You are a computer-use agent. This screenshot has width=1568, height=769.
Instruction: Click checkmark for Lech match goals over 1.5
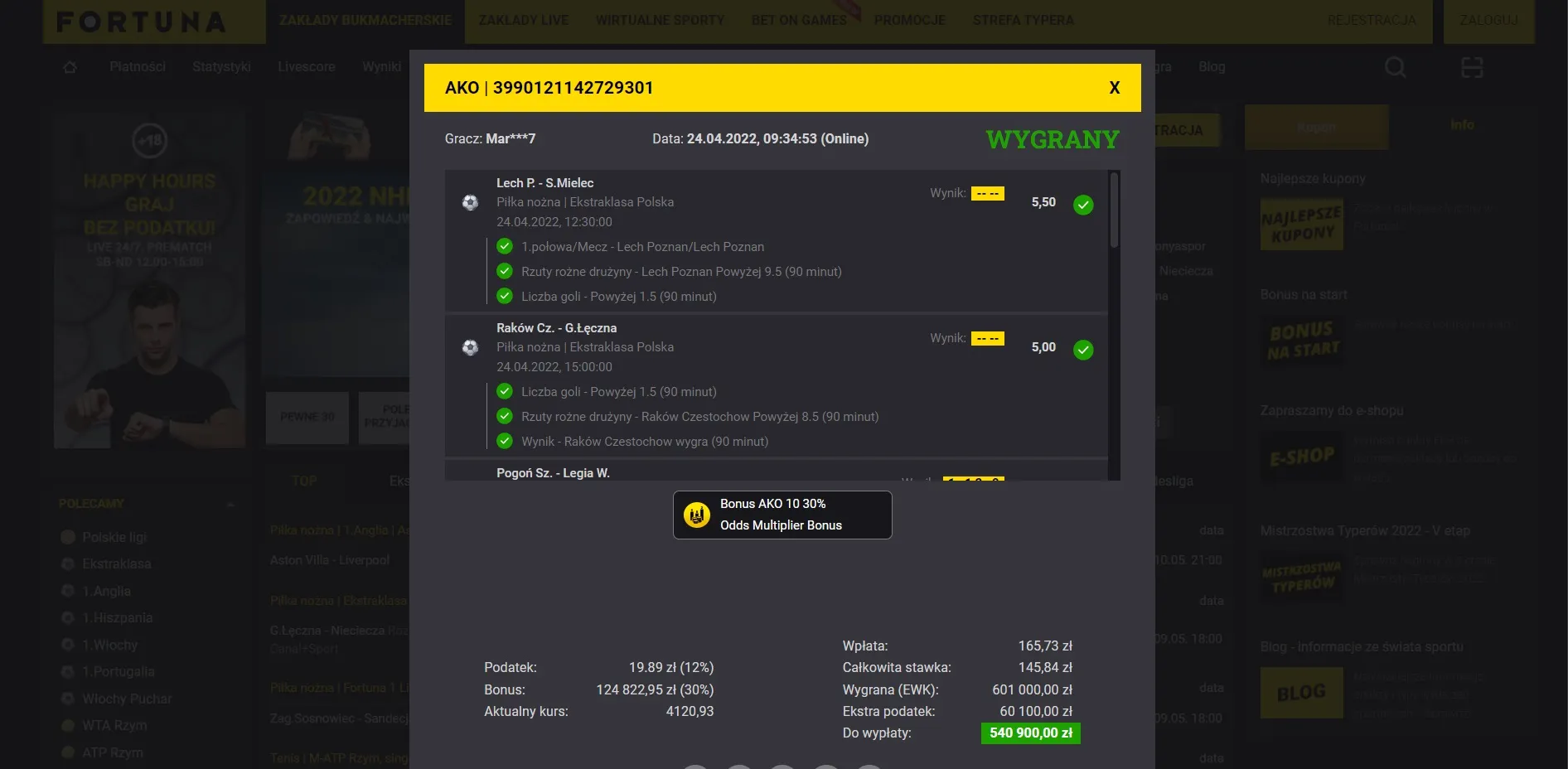point(505,296)
